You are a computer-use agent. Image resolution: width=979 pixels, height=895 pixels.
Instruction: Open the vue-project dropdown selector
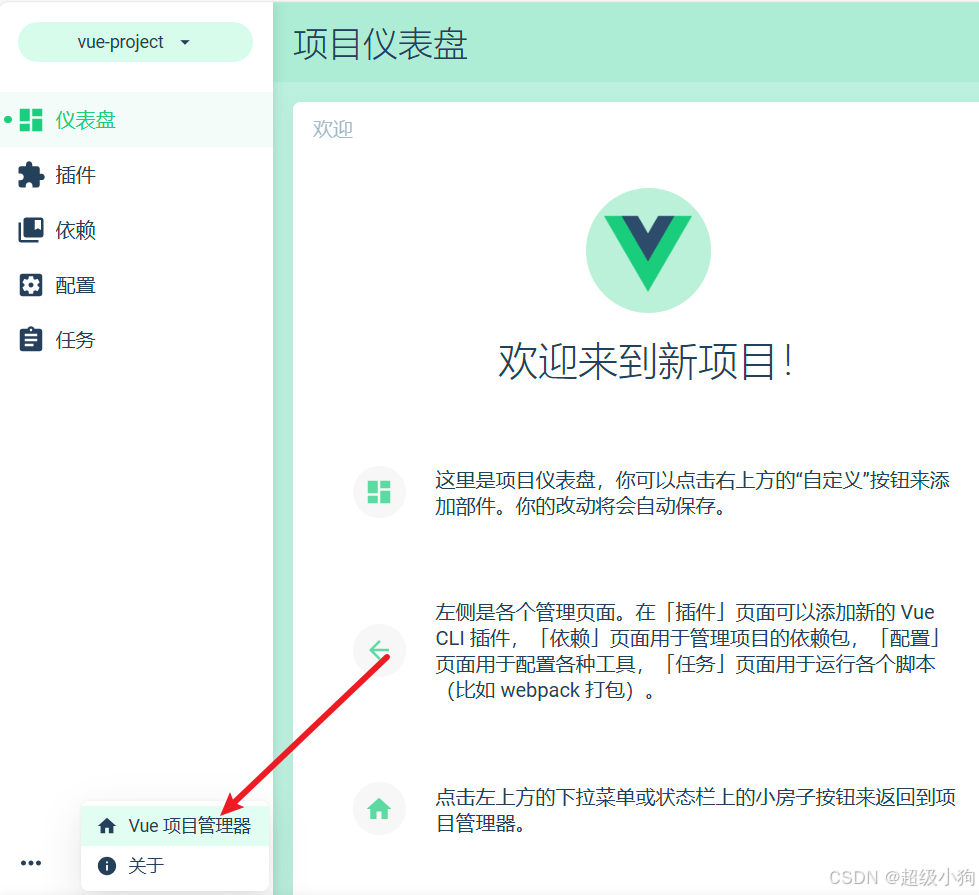[135, 42]
